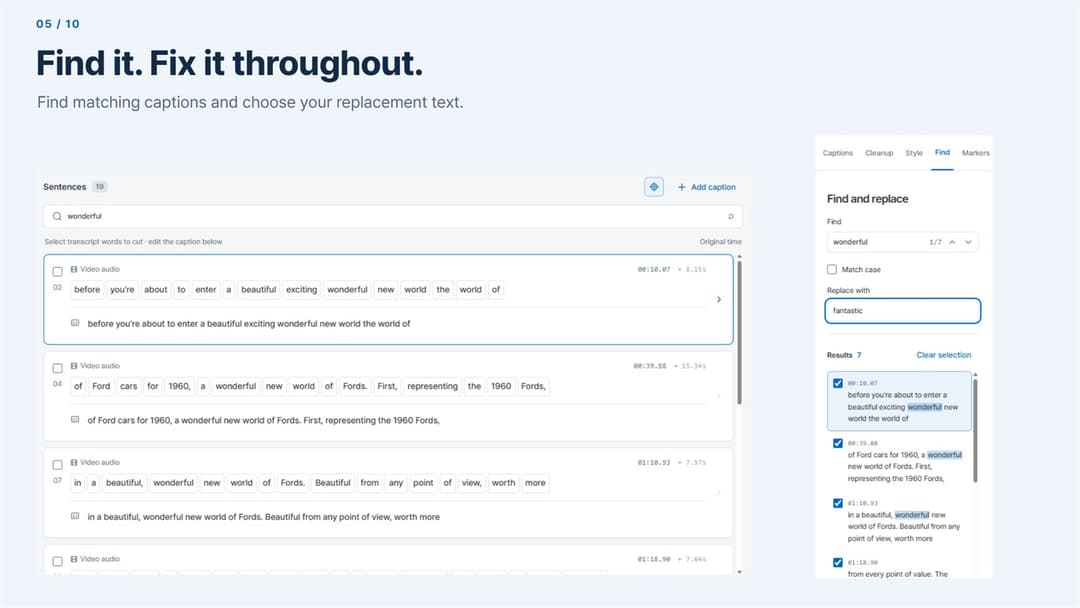The width and height of the screenshot is (1080, 608).
Task: Expand sentence 07 with its faint right chevron
Action: 718,492
